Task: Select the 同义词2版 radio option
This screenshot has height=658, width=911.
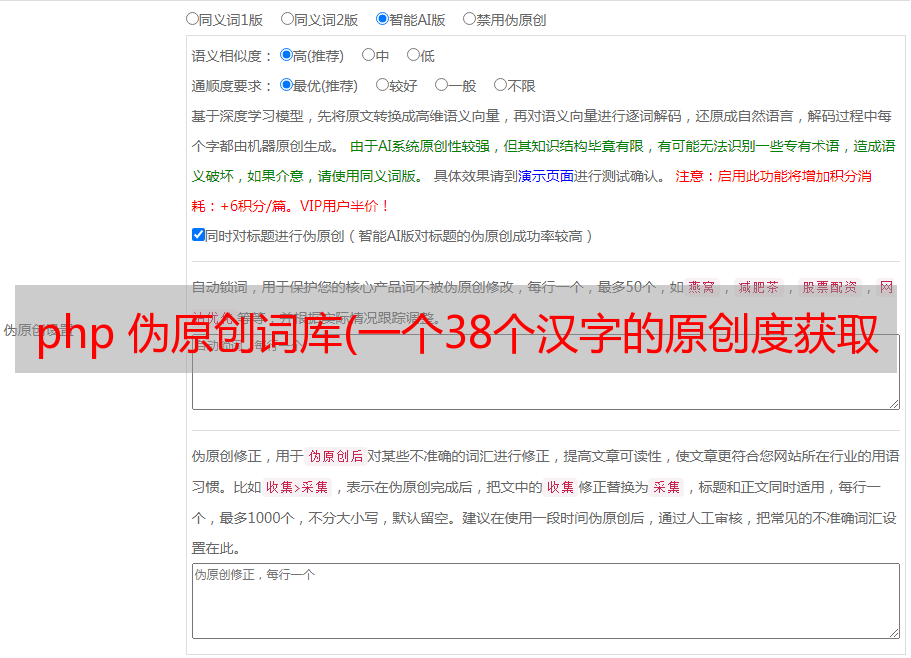Action: coord(287,19)
